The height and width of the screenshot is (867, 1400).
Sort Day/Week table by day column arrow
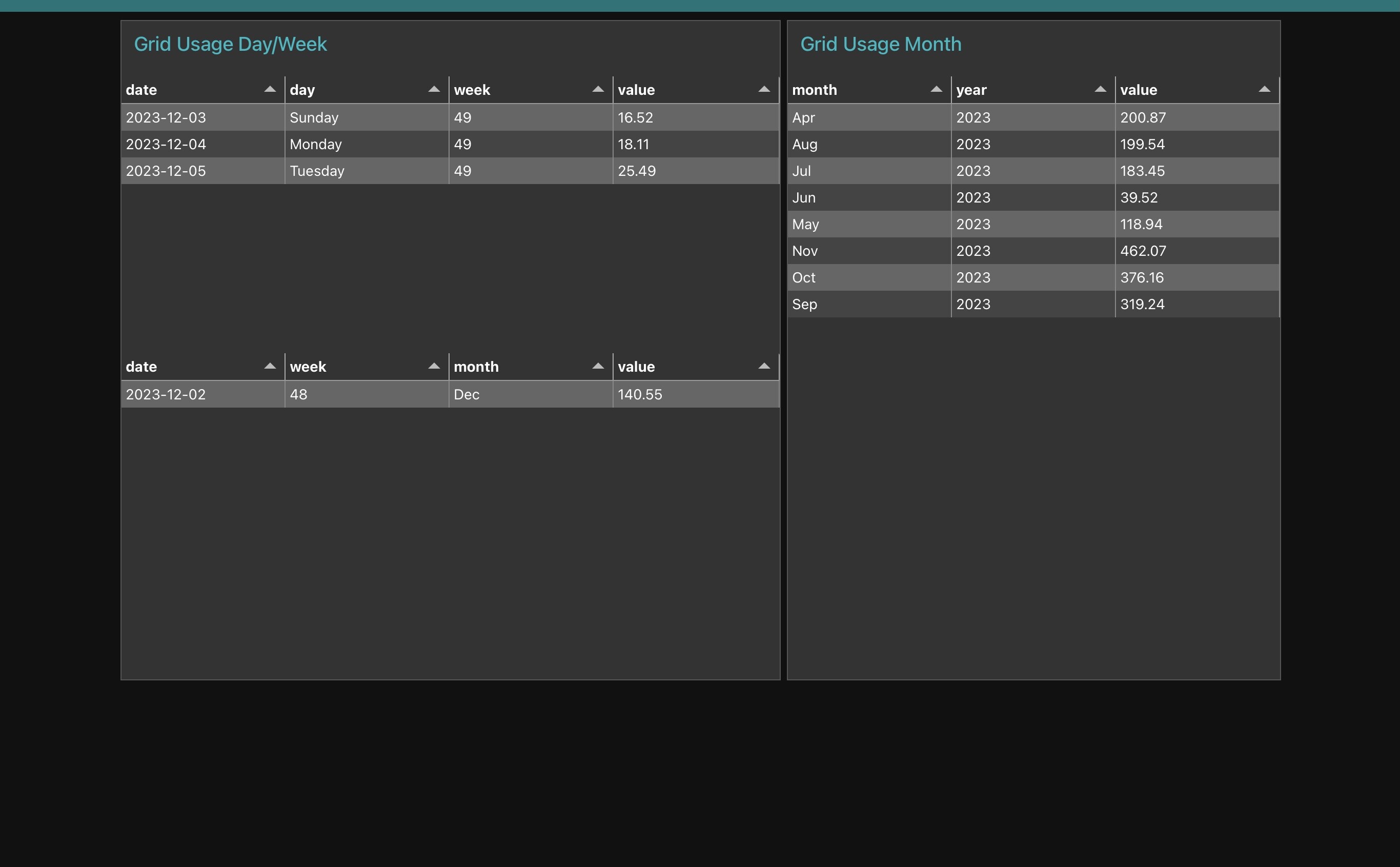click(434, 89)
